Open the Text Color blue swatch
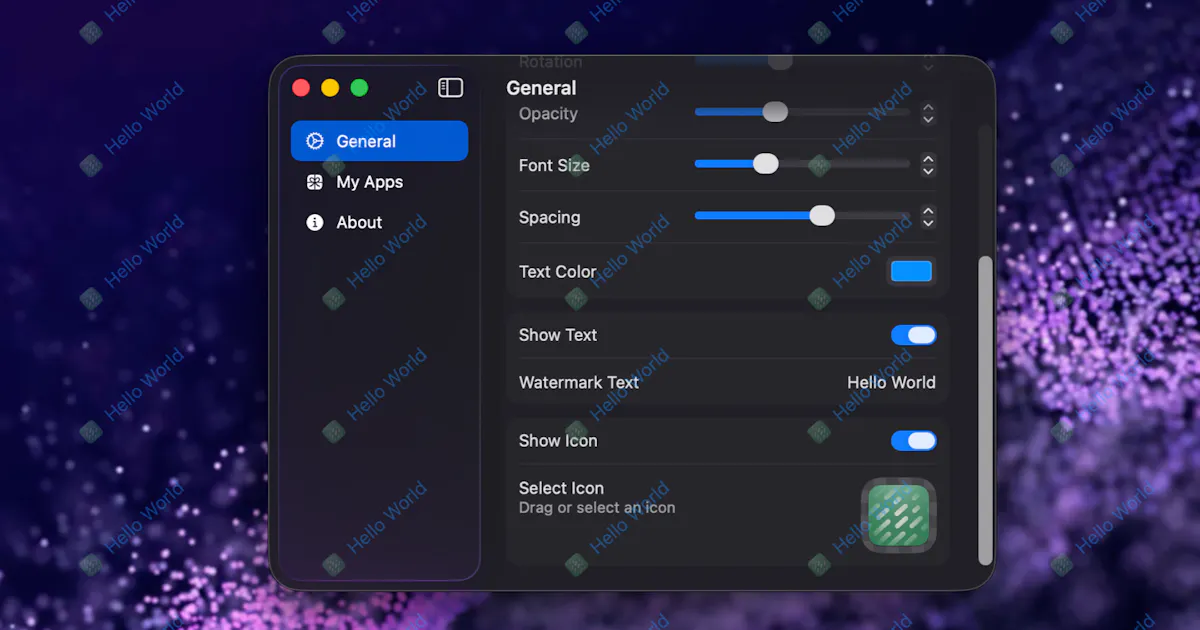 tap(911, 271)
